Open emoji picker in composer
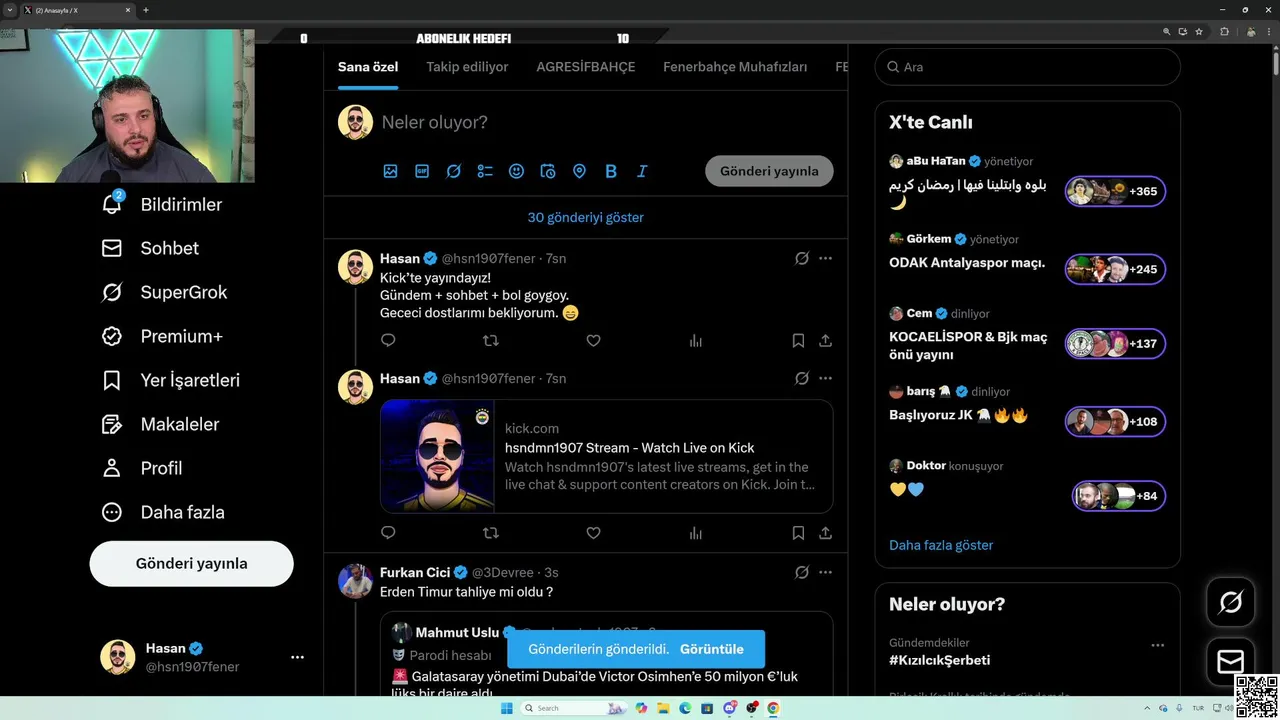The width and height of the screenshot is (1280, 720). [x=516, y=171]
